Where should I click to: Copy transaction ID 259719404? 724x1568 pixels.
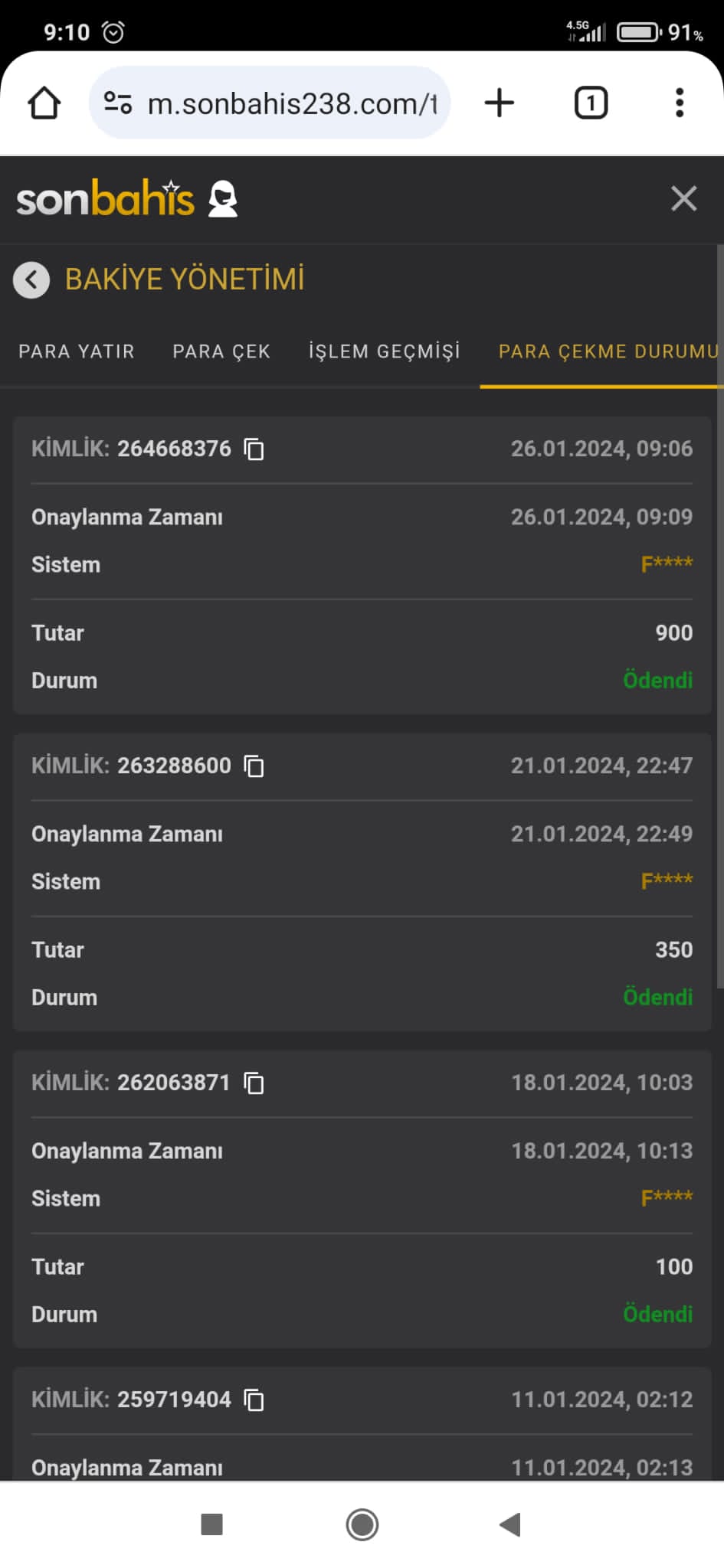coord(254,1400)
